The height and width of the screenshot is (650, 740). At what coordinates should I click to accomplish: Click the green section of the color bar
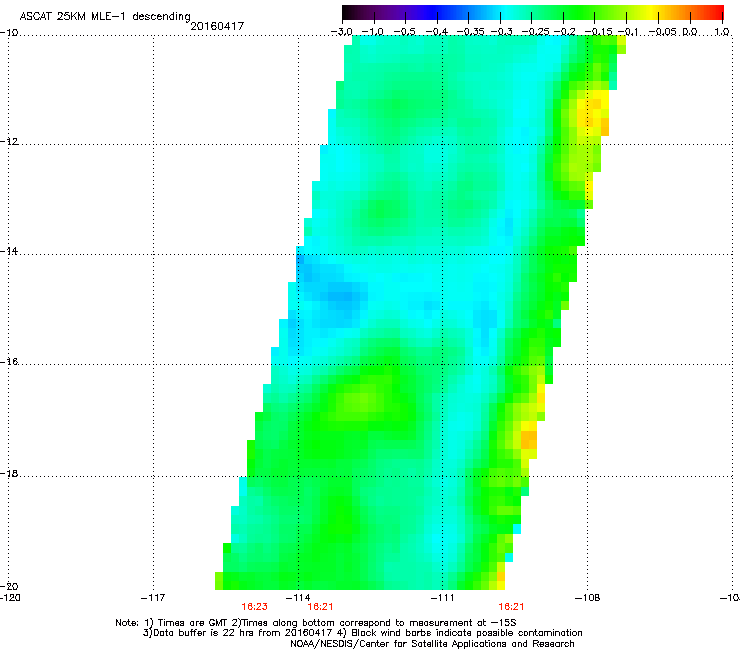pos(576,13)
